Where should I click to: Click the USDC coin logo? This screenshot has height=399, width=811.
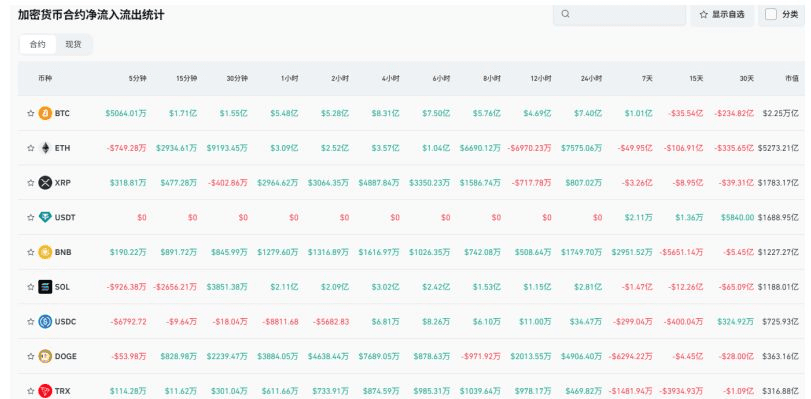(x=46, y=321)
